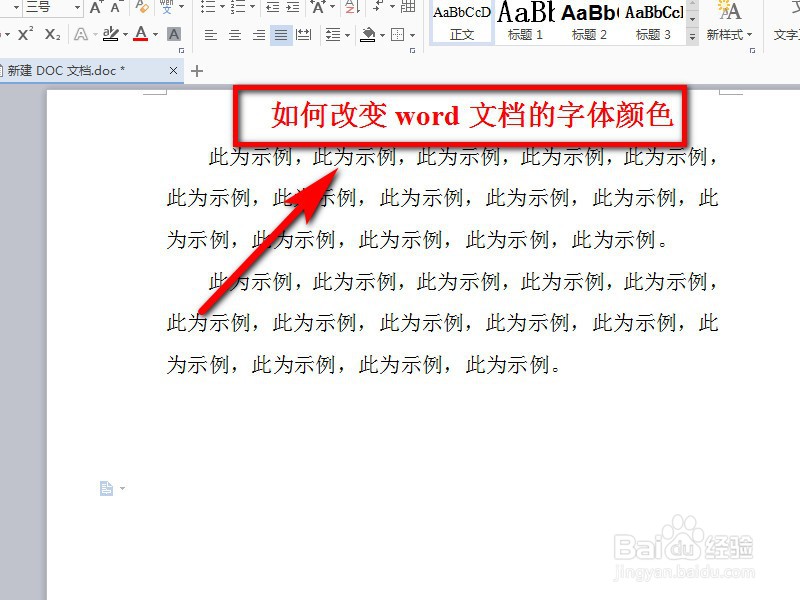Screen dimensions: 800x600
Task: Click the new tab plus button
Action: coord(195,71)
